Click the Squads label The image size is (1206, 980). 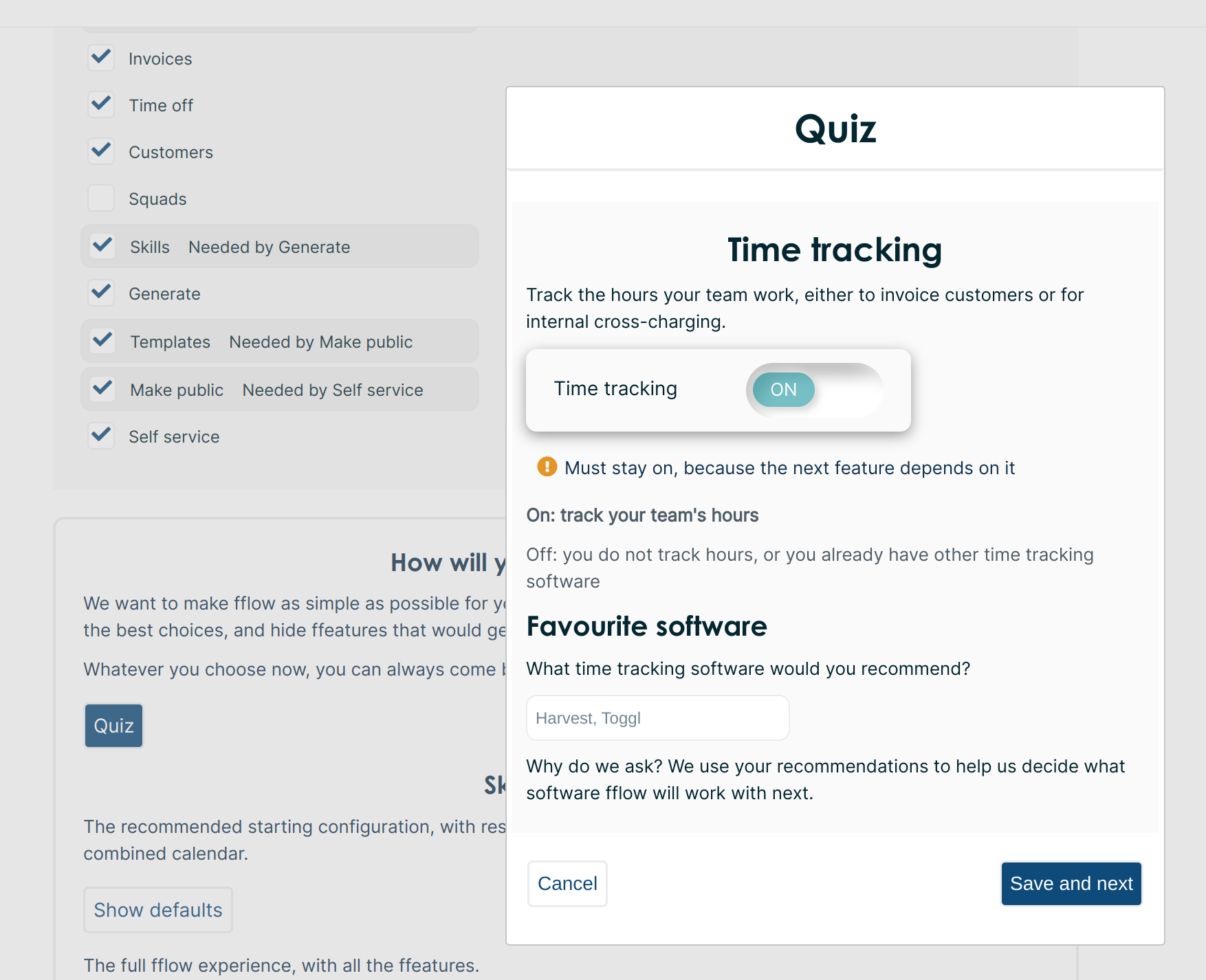tap(157, 199)
